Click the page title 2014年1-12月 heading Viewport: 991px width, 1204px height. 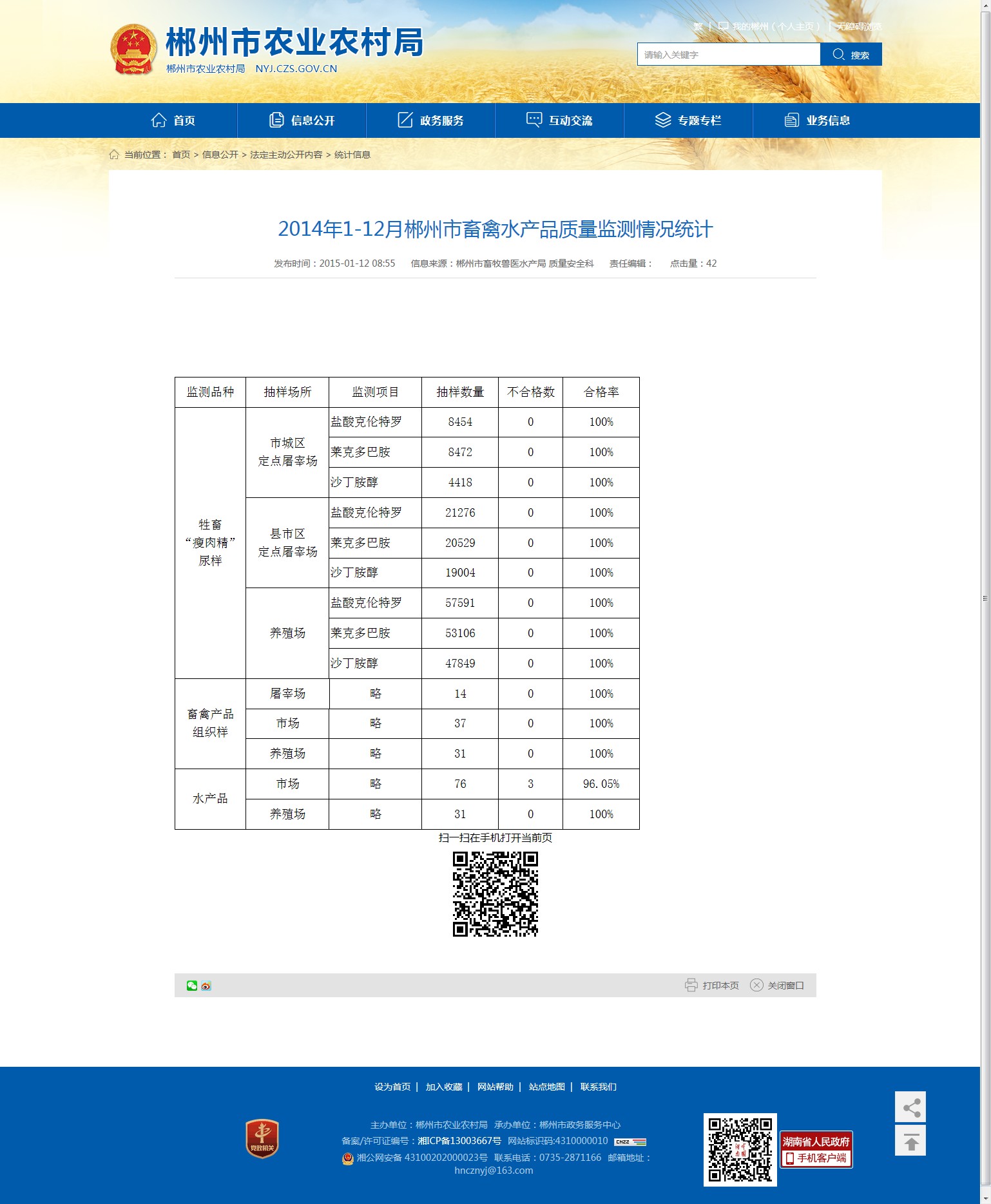(495, 229)
